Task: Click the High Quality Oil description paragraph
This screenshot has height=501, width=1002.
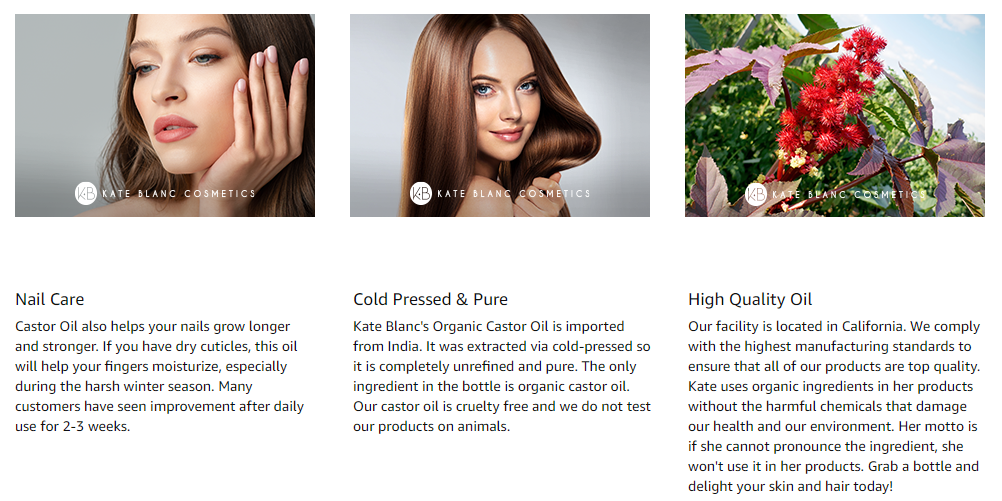Action: (834, 406)
